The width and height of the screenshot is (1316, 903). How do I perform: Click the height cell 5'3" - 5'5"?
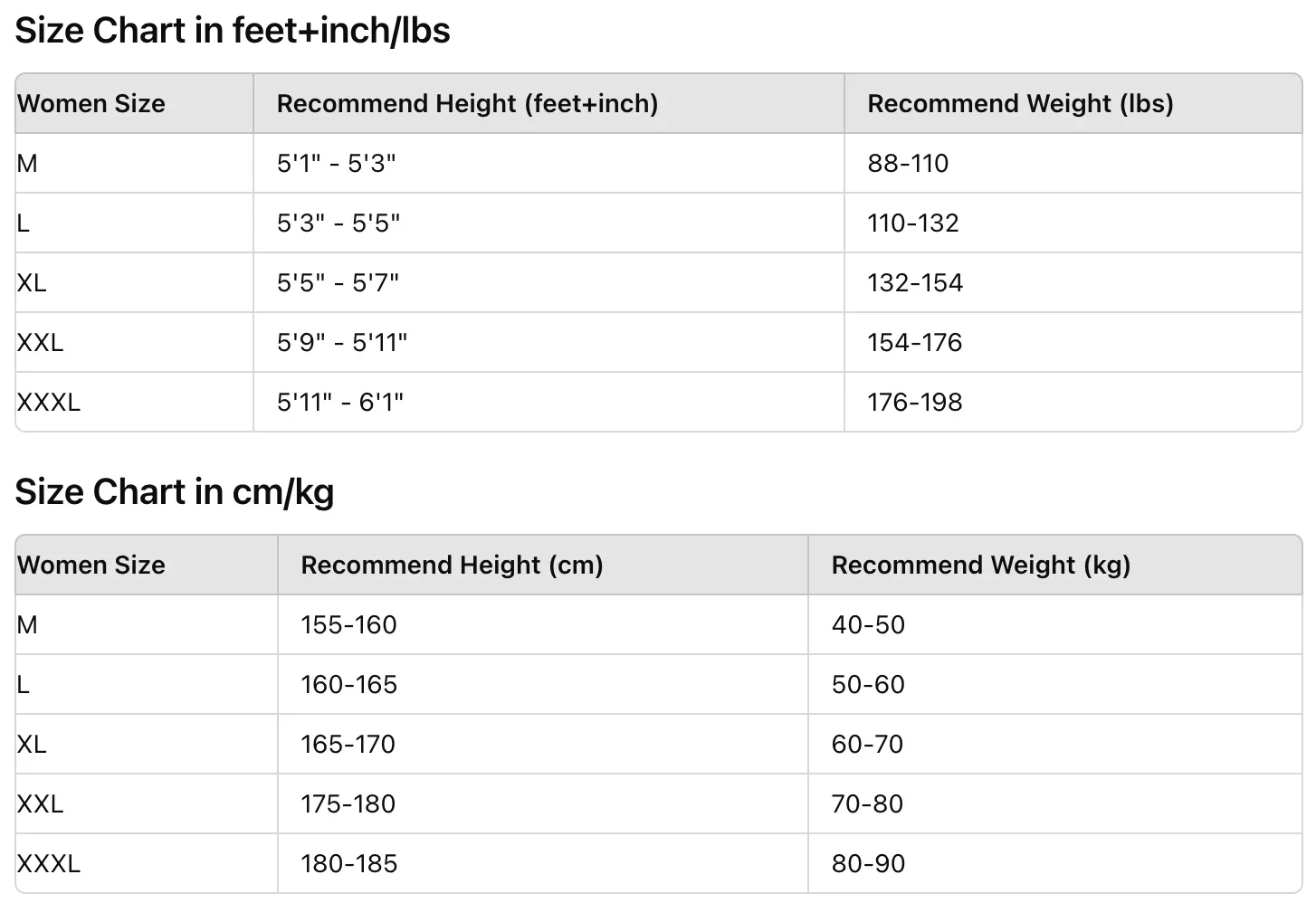click(x=339, y=223)
